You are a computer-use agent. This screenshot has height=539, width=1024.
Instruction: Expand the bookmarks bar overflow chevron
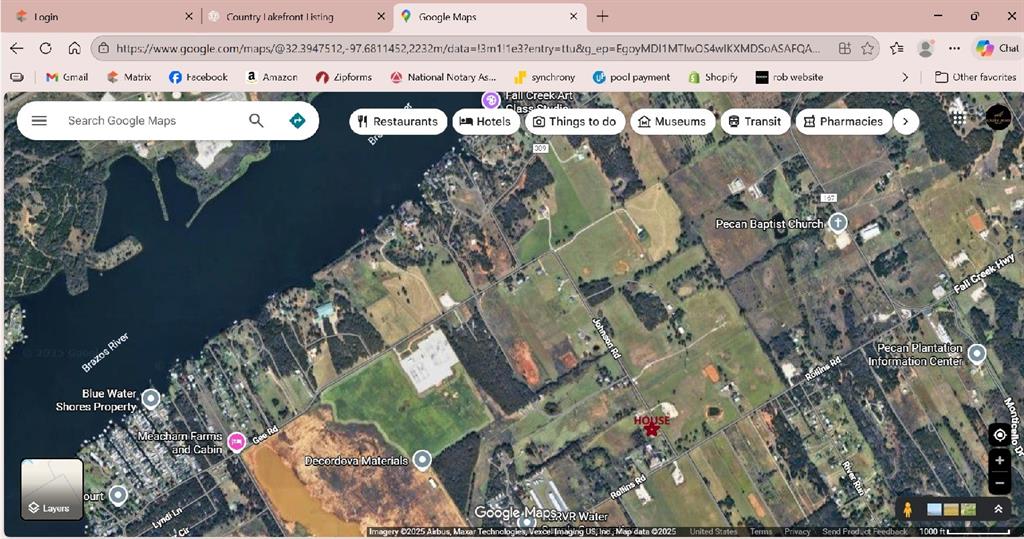pos(905,77)
